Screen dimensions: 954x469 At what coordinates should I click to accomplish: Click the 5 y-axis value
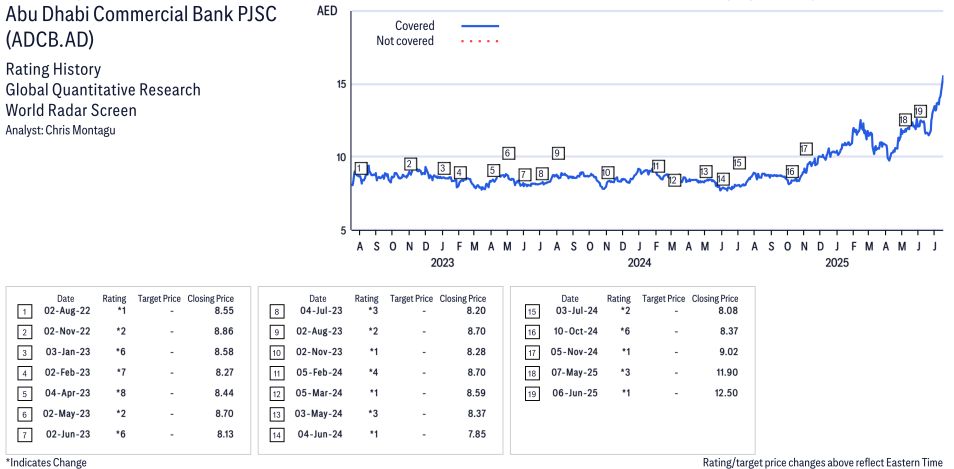[343, 231]
